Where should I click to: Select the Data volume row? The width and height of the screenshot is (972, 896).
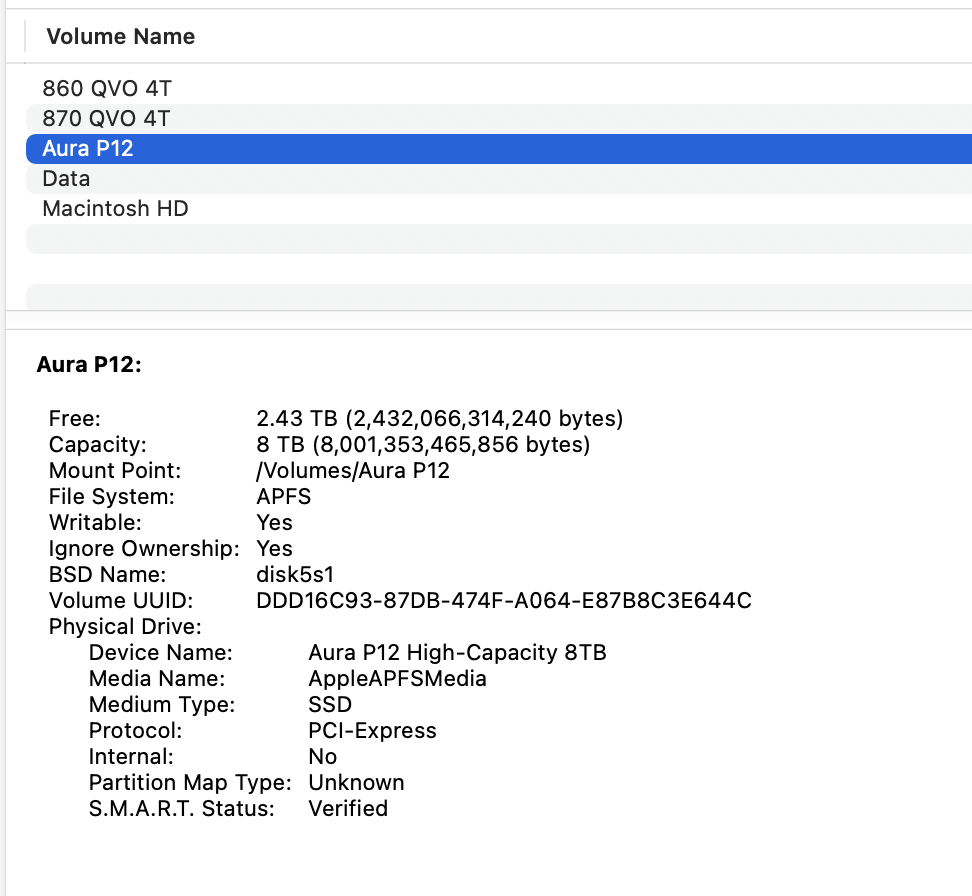[499, 179]
